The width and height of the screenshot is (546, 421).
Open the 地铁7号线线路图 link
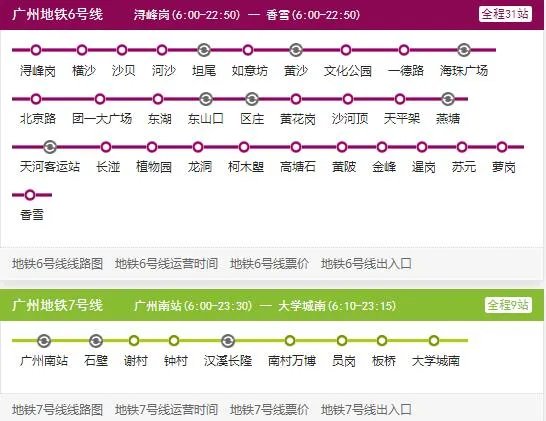pyautogui.click(x=57, y=410)
